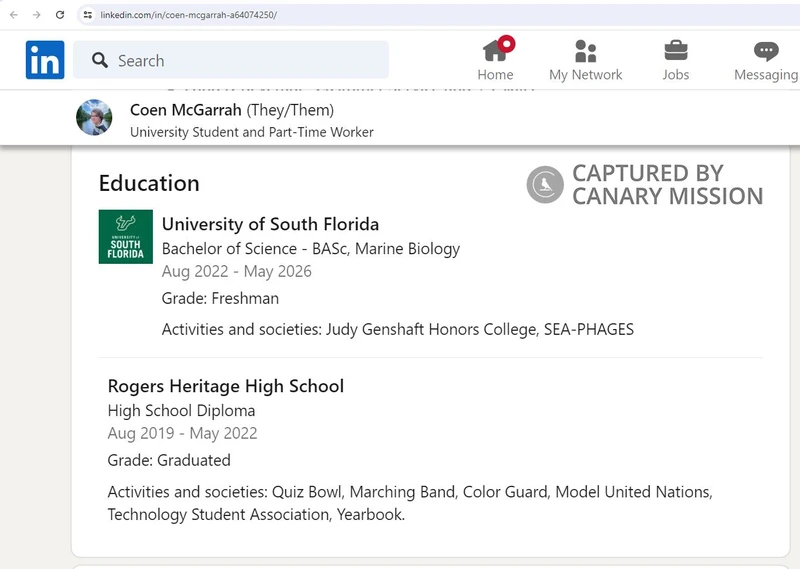Click the Judy Genshaft Honors College activities line
This screenshot has width=800, height=569.
(397, 329)
